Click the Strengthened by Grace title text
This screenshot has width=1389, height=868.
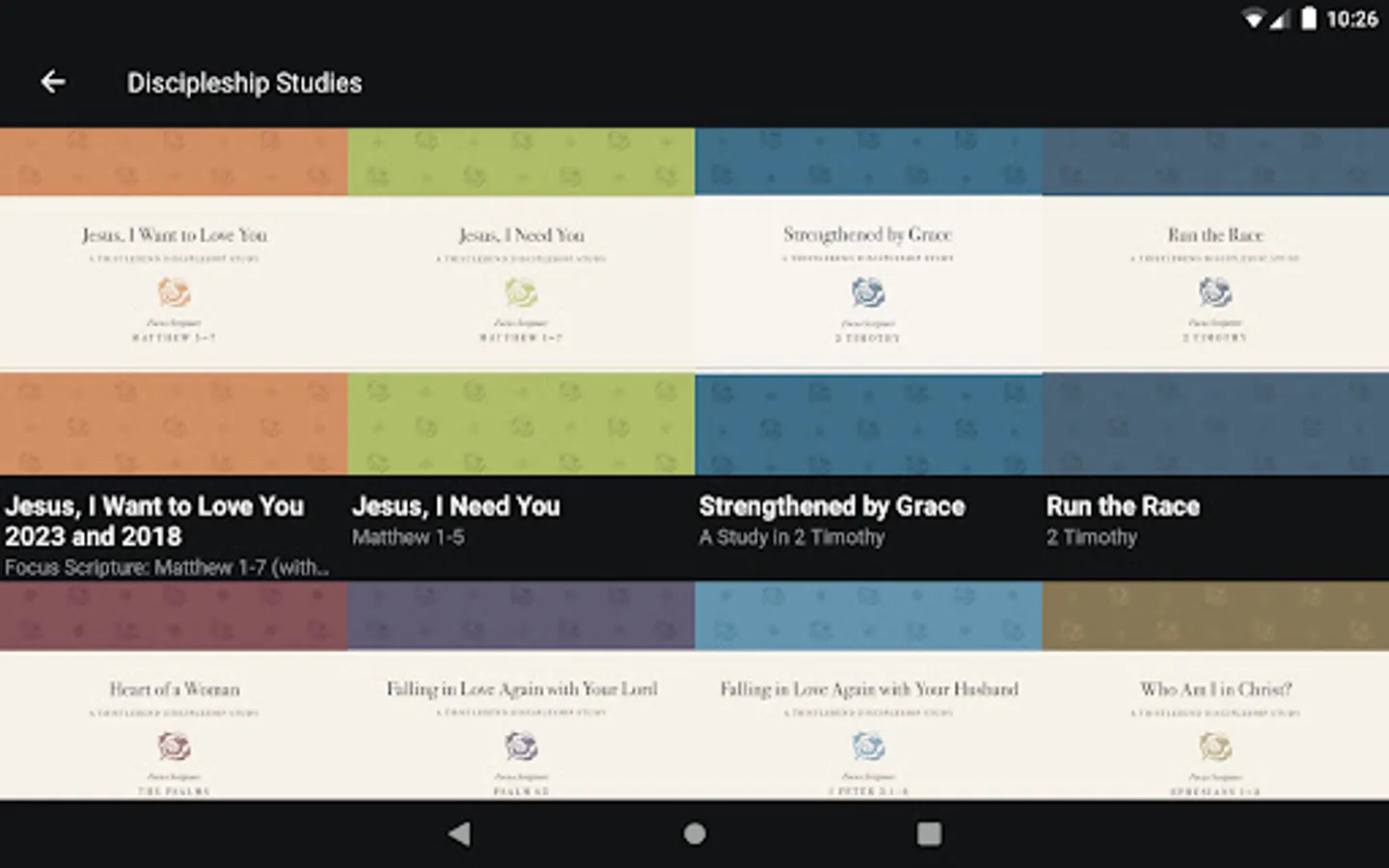pos(831,506)
